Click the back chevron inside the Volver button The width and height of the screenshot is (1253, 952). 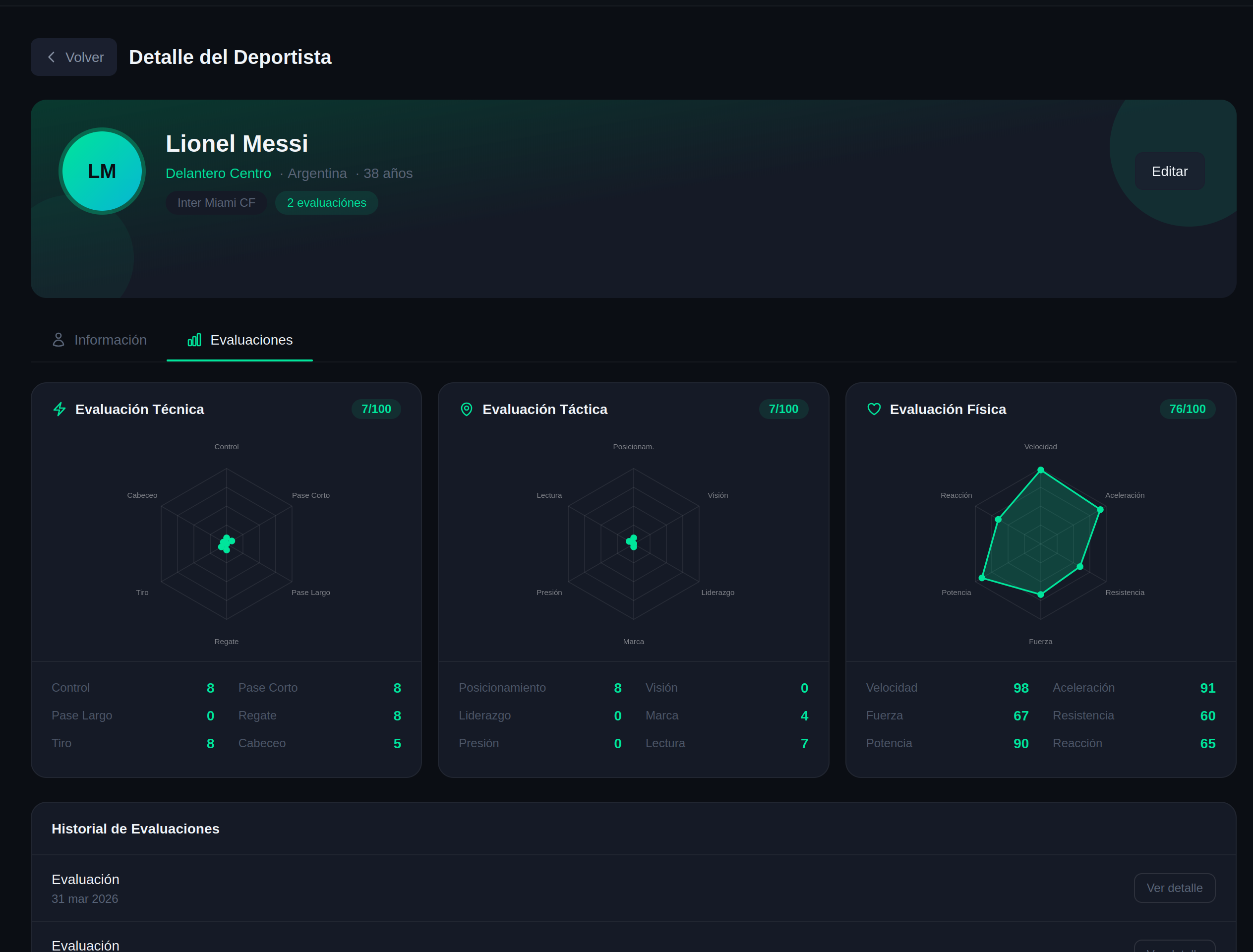51,57
